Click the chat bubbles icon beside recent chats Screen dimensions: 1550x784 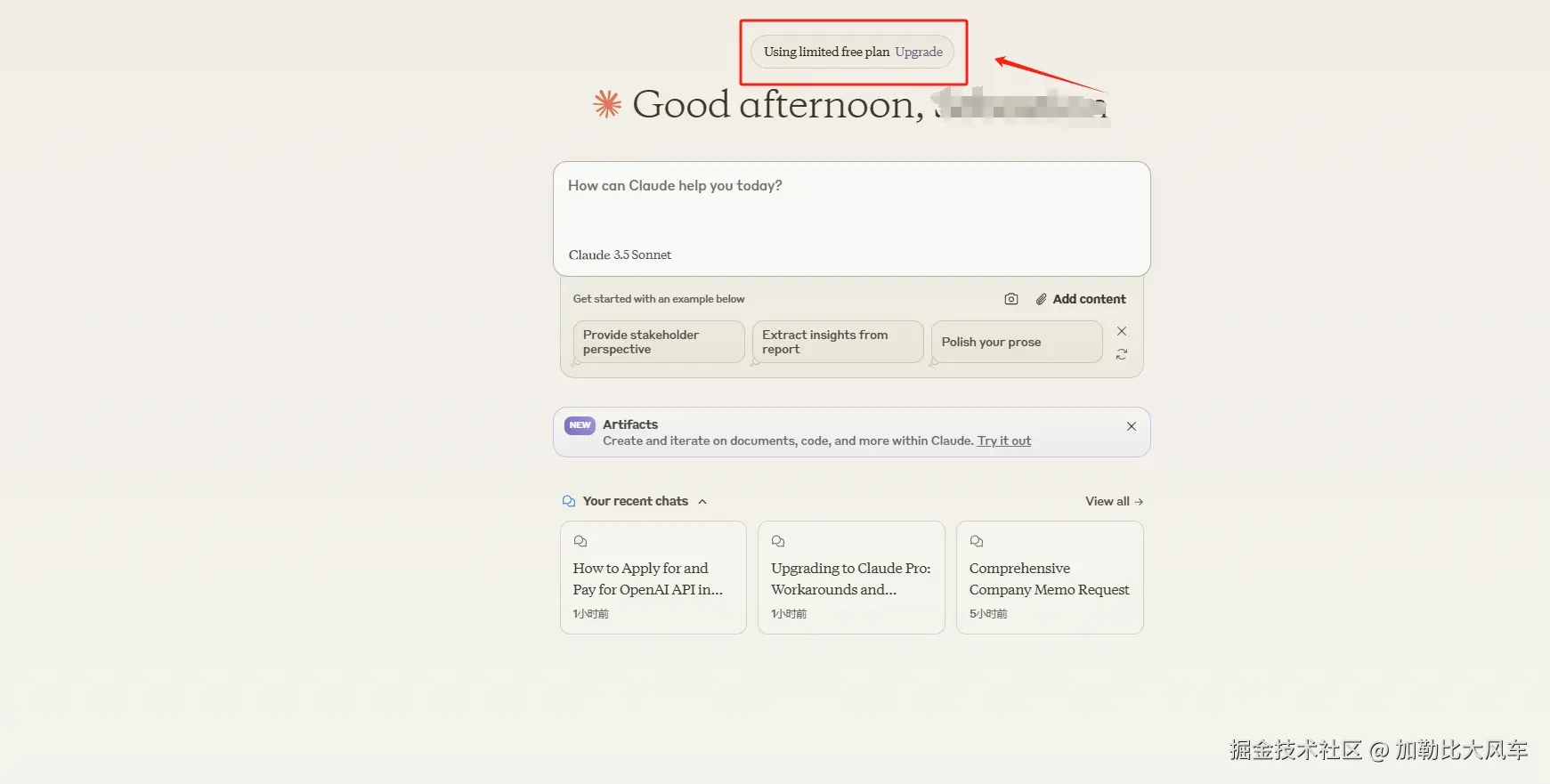[569, 501]
